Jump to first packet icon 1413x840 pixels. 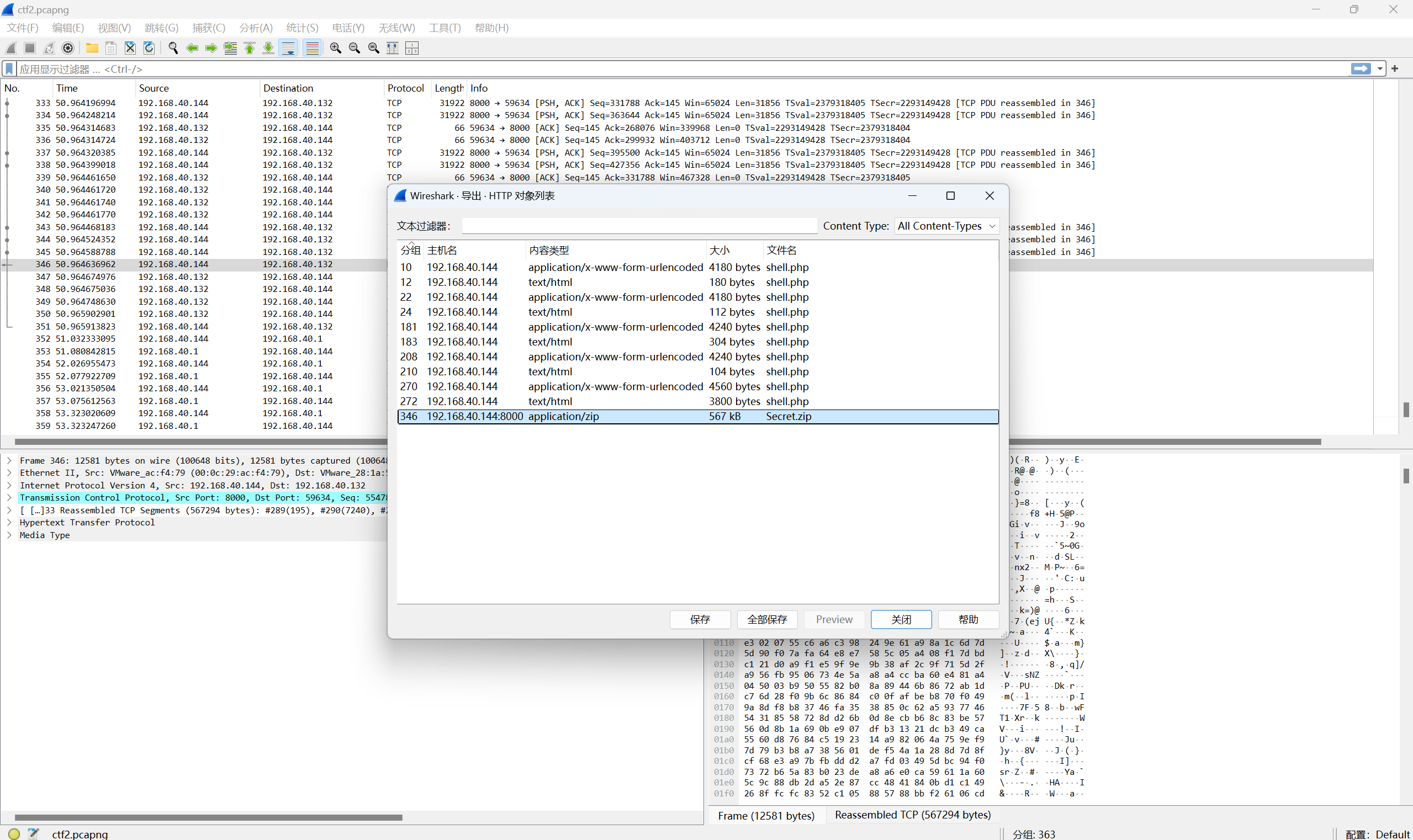[x=250, y=48]
